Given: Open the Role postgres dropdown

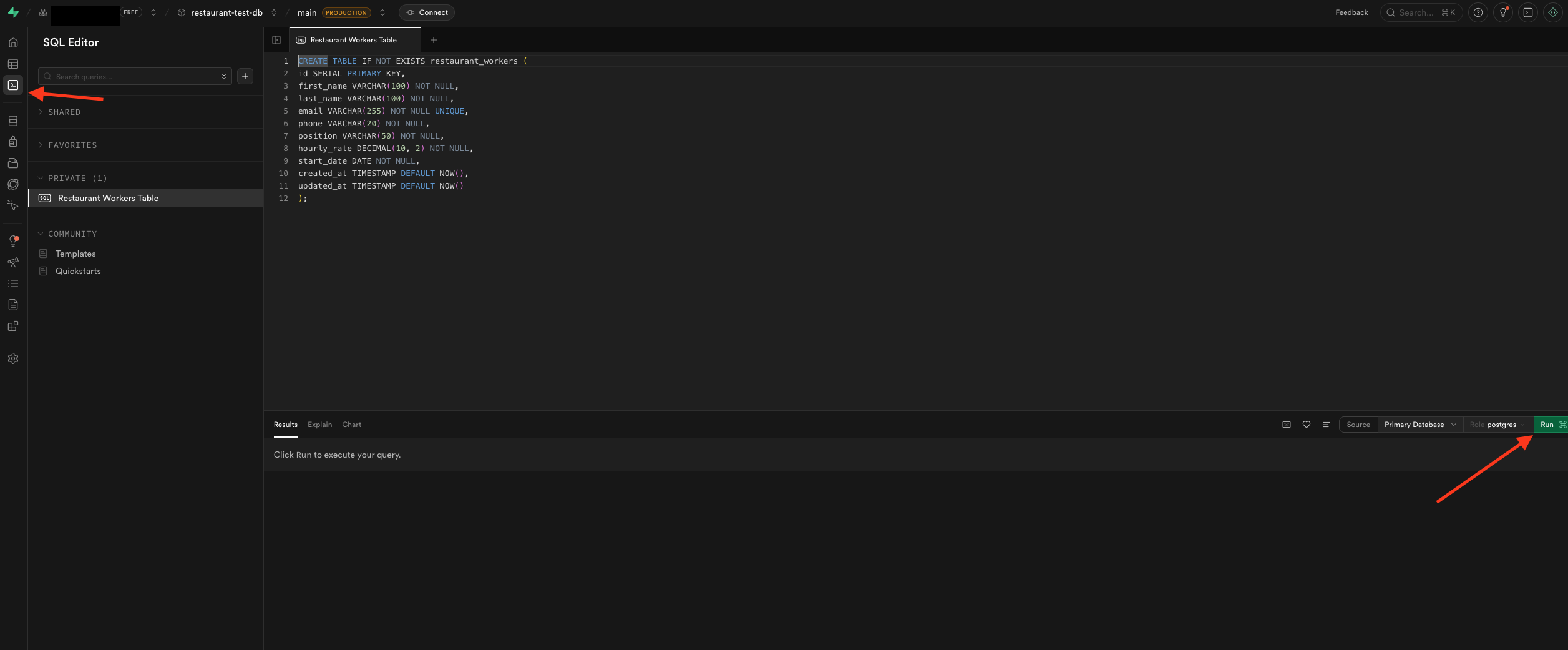Looking at the screenshot, I should (1497, 425).
